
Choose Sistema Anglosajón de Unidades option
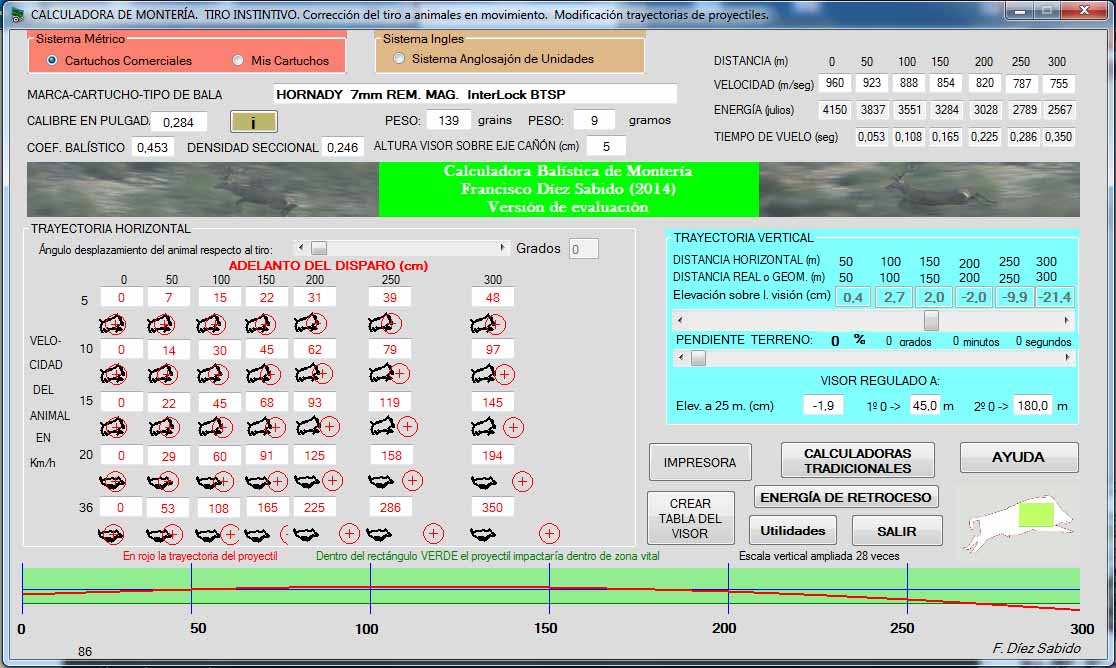click(400, 58)
